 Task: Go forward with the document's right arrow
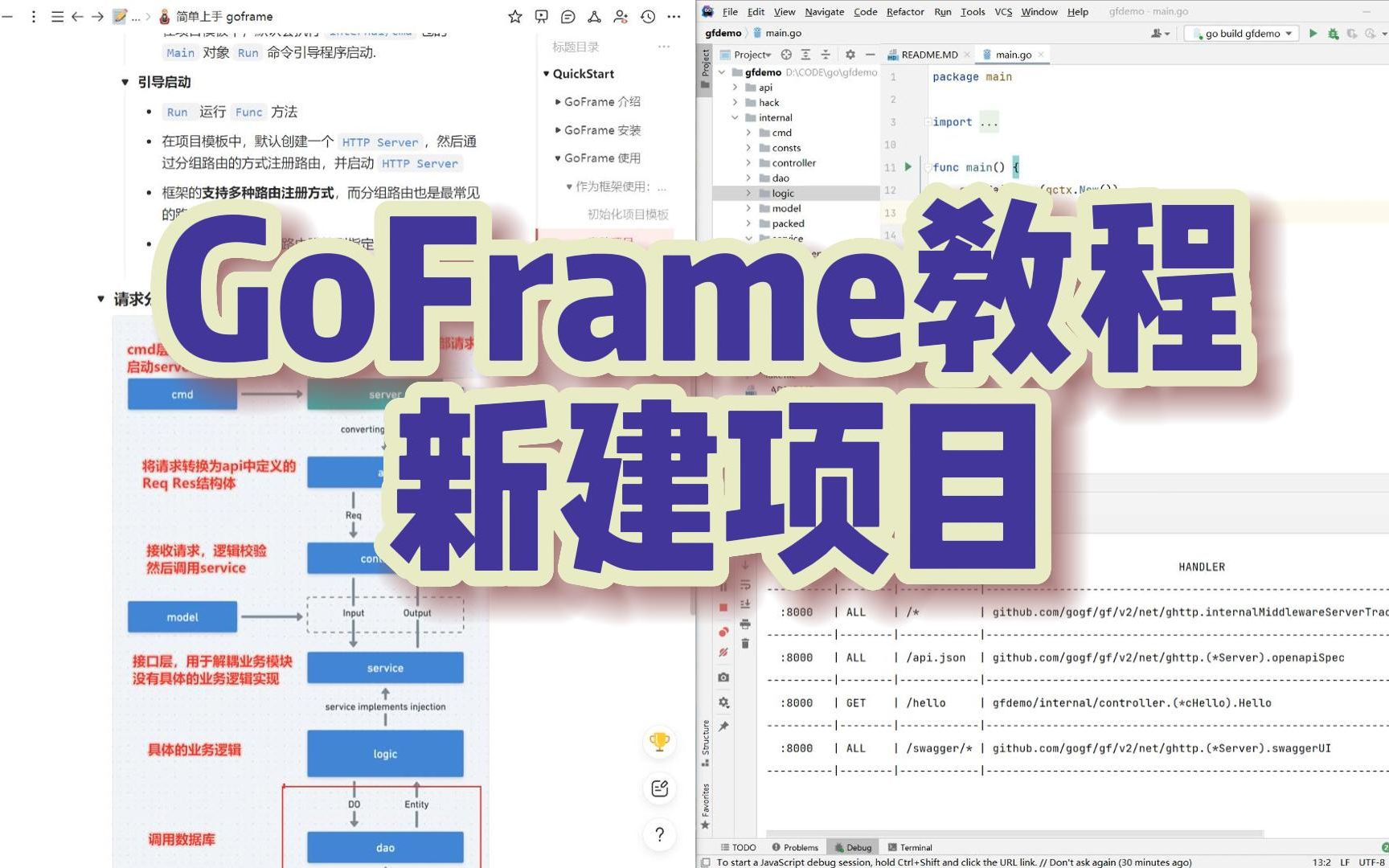tap(97, 16)
